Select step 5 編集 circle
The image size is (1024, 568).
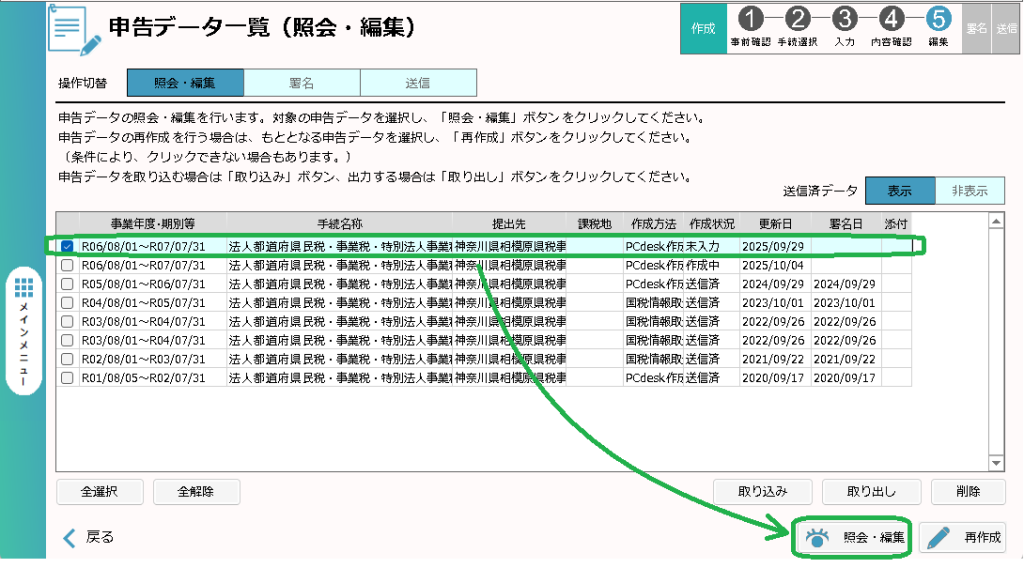coord(938,19)
